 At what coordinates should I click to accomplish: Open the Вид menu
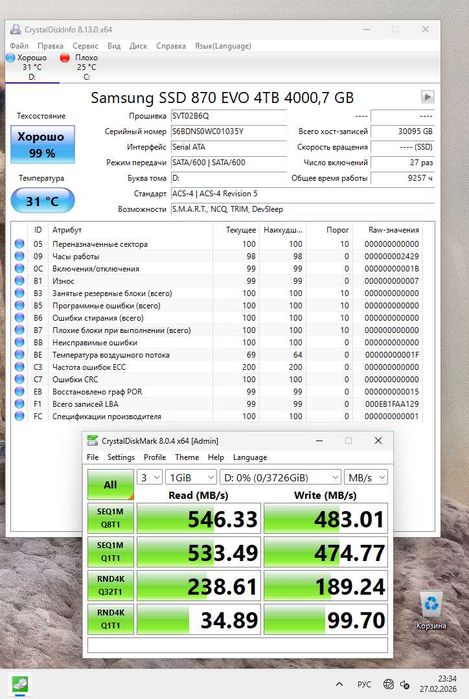(114, 46)
